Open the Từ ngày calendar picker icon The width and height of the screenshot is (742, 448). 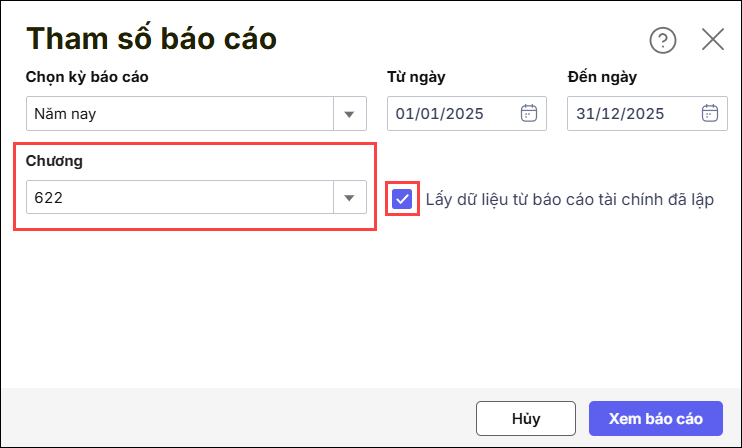[529, 113]
